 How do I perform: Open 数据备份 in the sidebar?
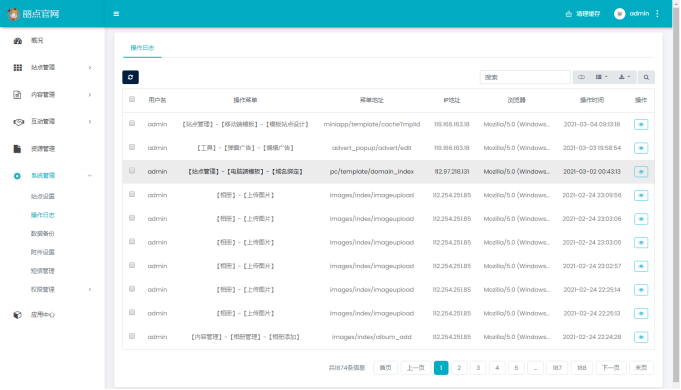tap(43, 234)
